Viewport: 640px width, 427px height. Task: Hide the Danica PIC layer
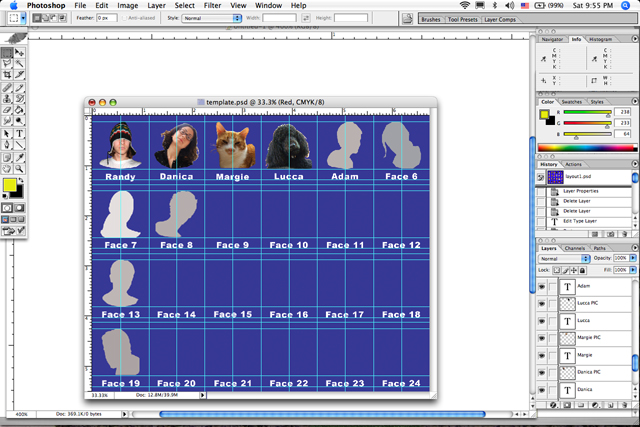(x=542, y=373)
